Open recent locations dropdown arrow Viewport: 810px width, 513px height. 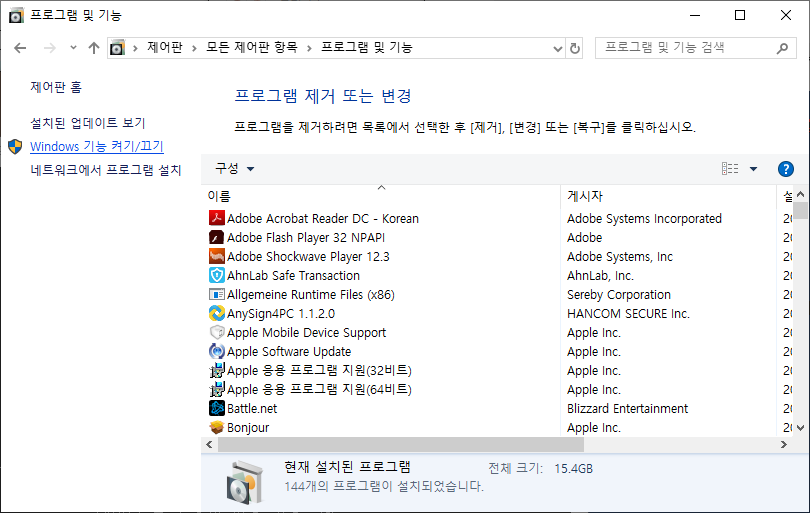[73, 48]
